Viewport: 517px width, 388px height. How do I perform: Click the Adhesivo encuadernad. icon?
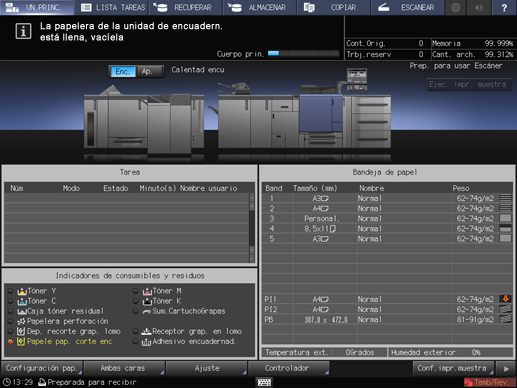click(x=146, y=342)
